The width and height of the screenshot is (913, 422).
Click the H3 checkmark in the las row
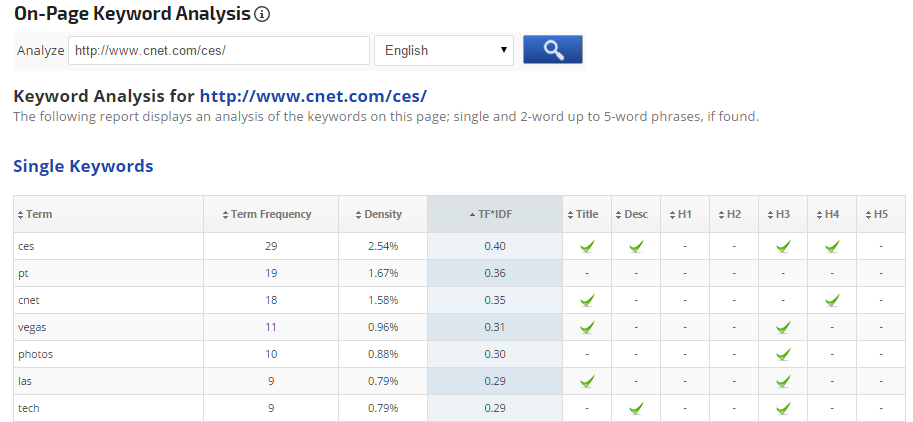click(x=783, y=381)
